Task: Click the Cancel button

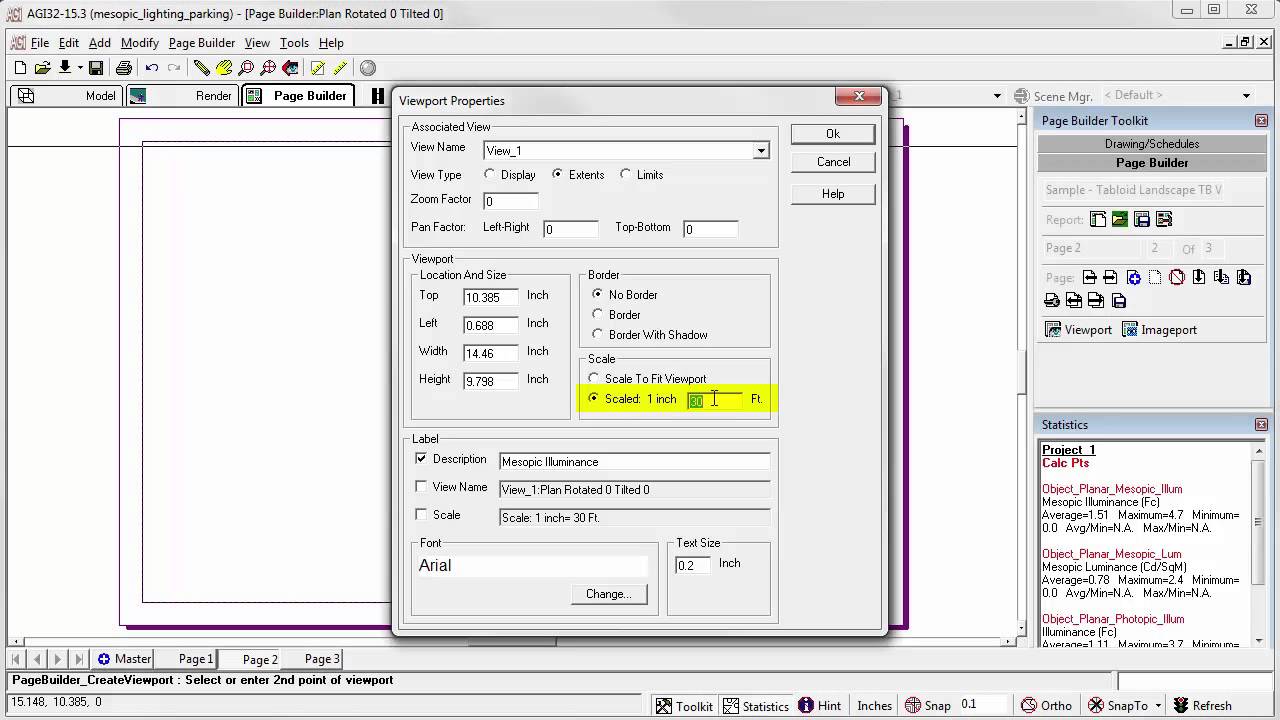Action: (x=833, y=162)
